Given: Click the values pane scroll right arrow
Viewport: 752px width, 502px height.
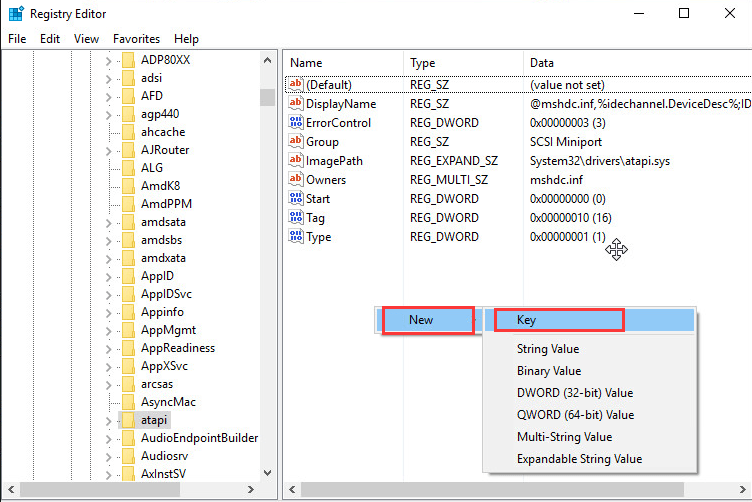Looking at the screenshot, I should pyautogui.click(x=742, y=490).
